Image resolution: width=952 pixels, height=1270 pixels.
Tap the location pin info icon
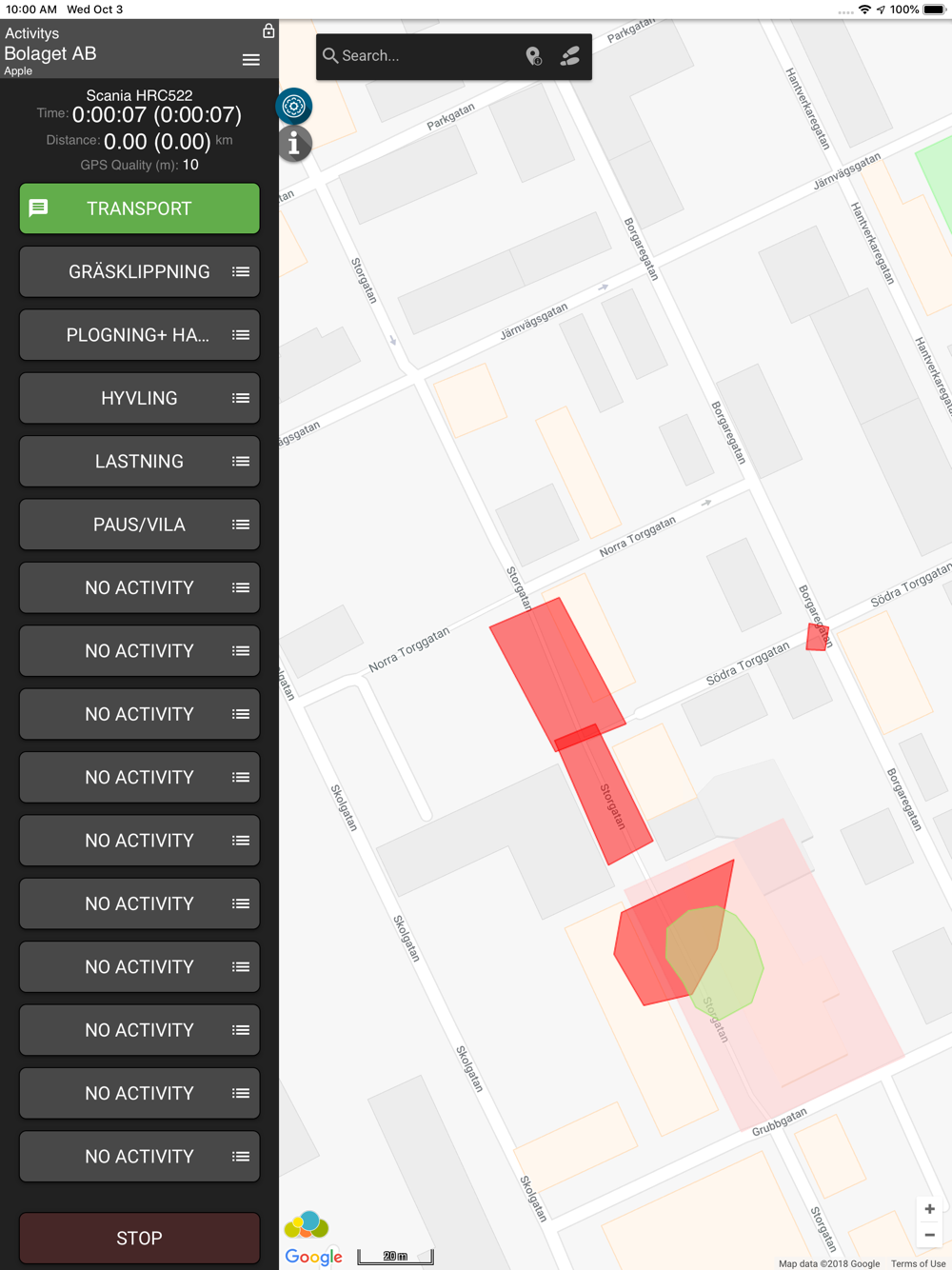pos(534,56)
